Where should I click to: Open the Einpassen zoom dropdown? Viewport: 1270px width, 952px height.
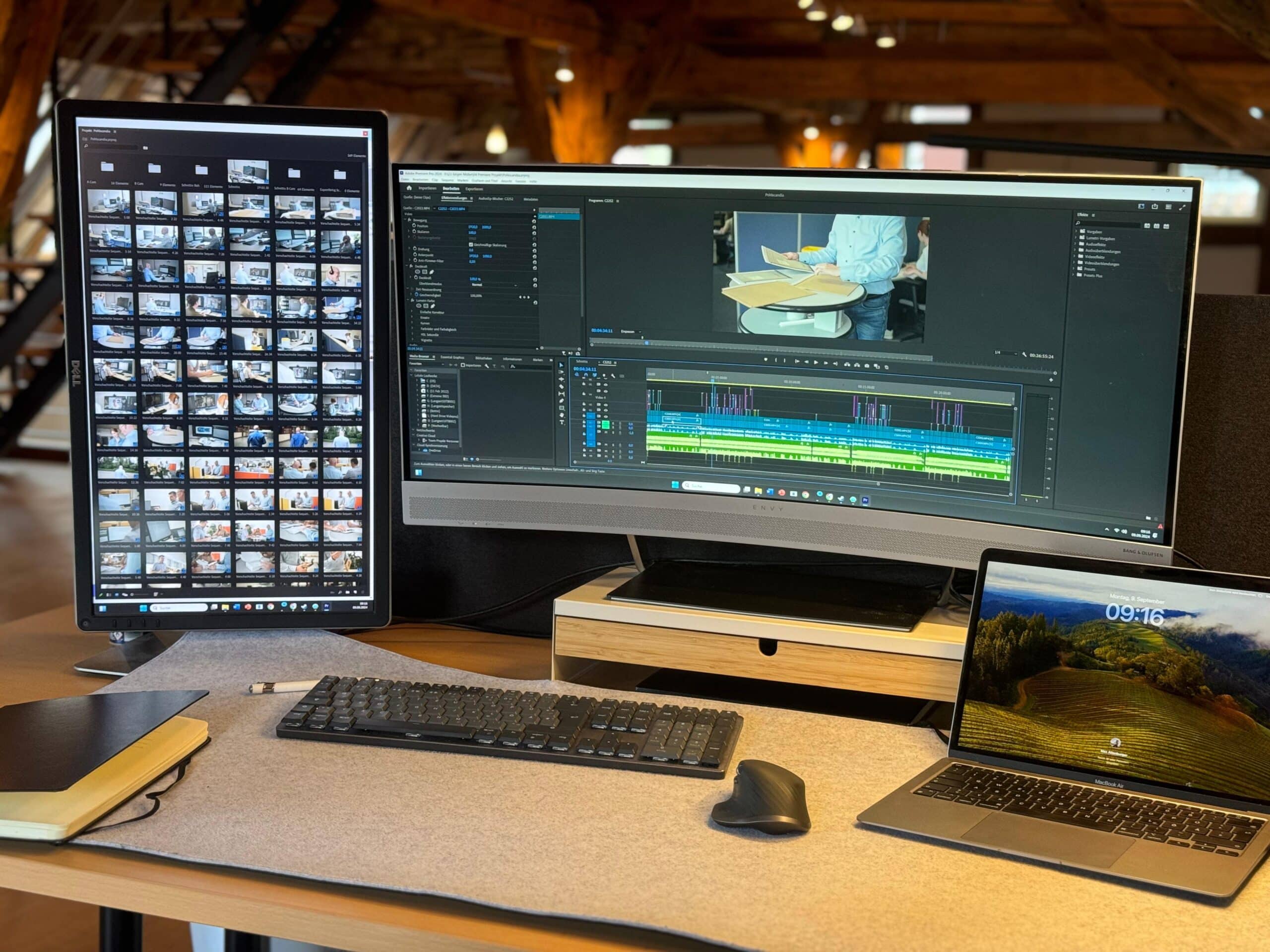pyautogui.click(x=632, y=332)
